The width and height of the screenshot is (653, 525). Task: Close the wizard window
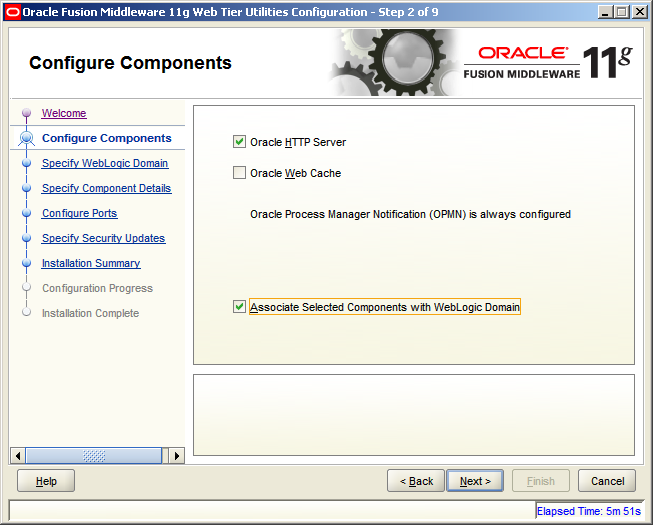(640, 12)
